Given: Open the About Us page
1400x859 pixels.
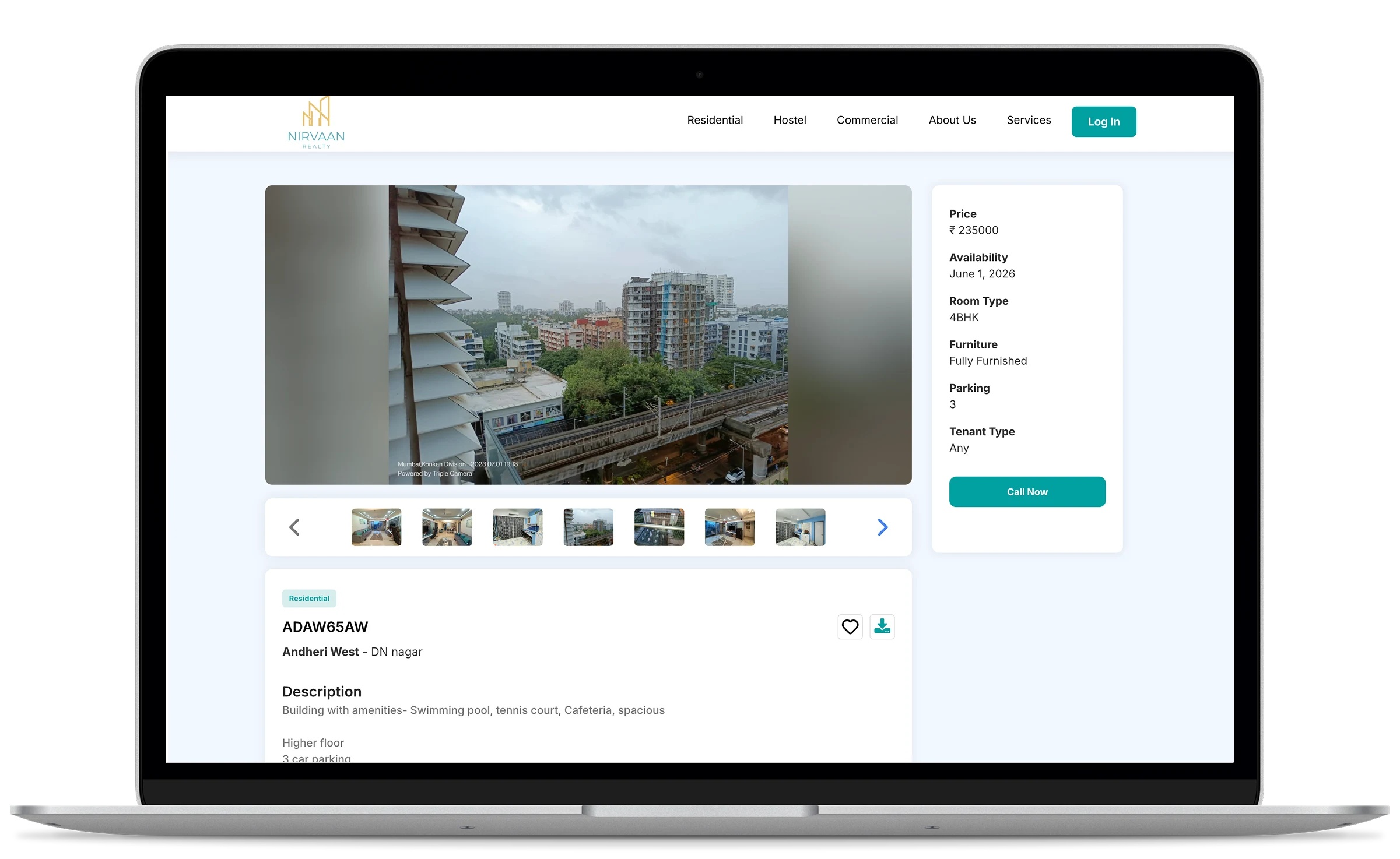Looking at the screenshot, I should pos(952,120).
